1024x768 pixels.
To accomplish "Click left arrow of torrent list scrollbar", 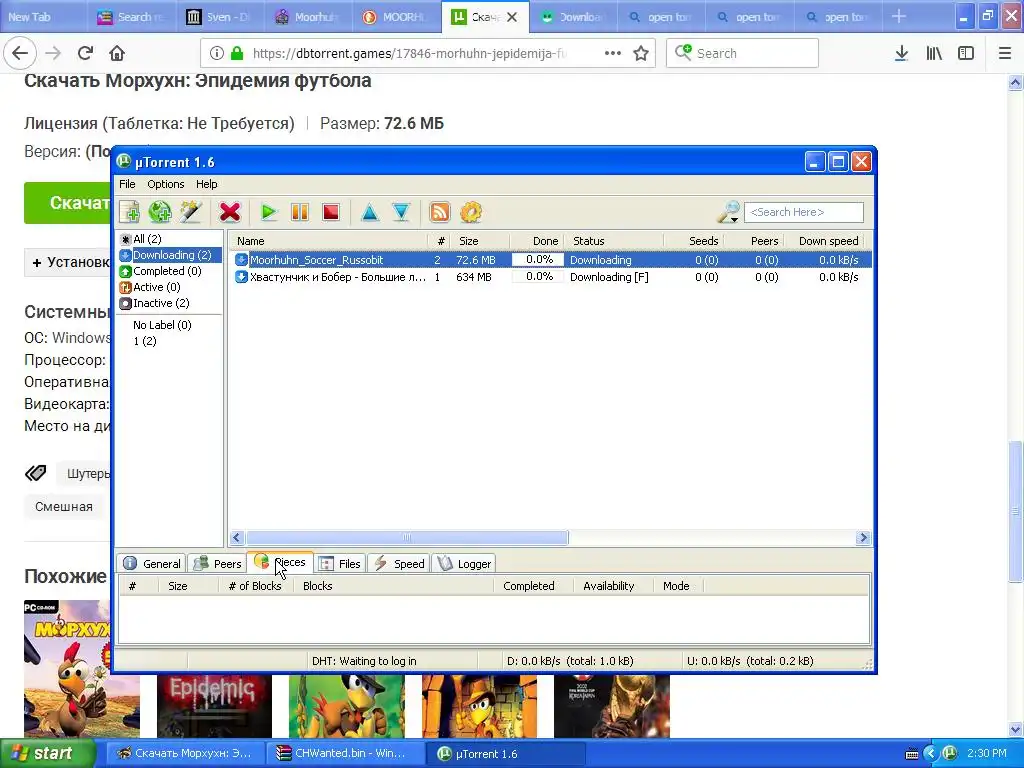I will 237,537.
